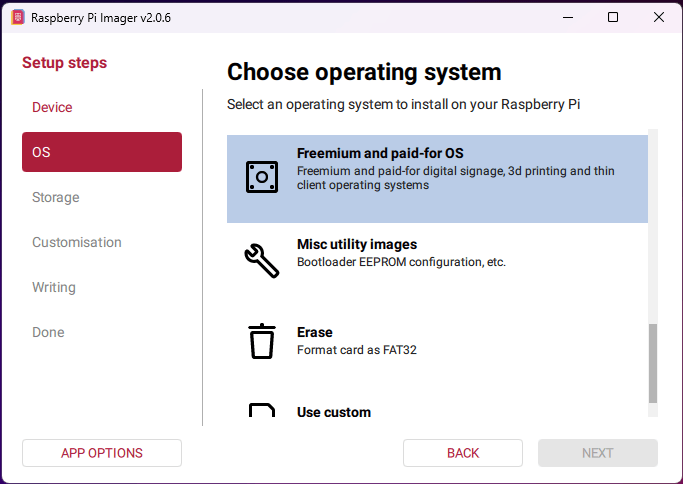Select the Freemium and paid-for OS icon
This screenshot has height=484, width=683.
(x=261, y=177)
